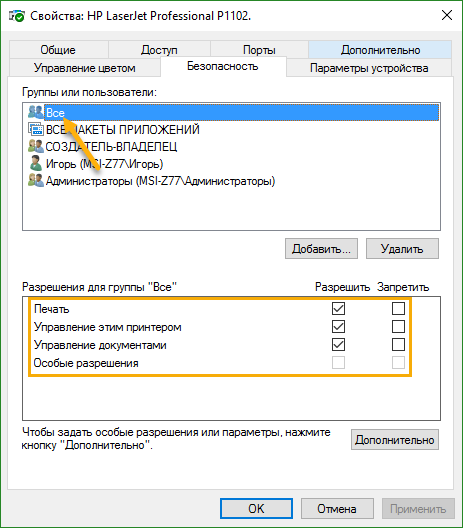Click Запретить checkbox for Особые разрешения

click(398, 363)
